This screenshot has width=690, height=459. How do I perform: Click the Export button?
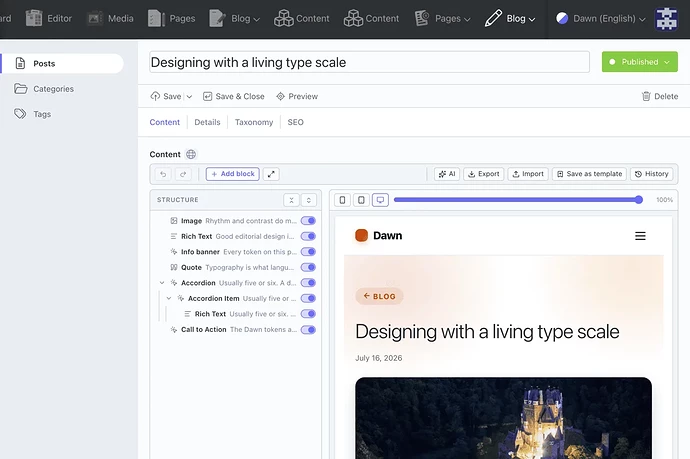click(484, 174)
